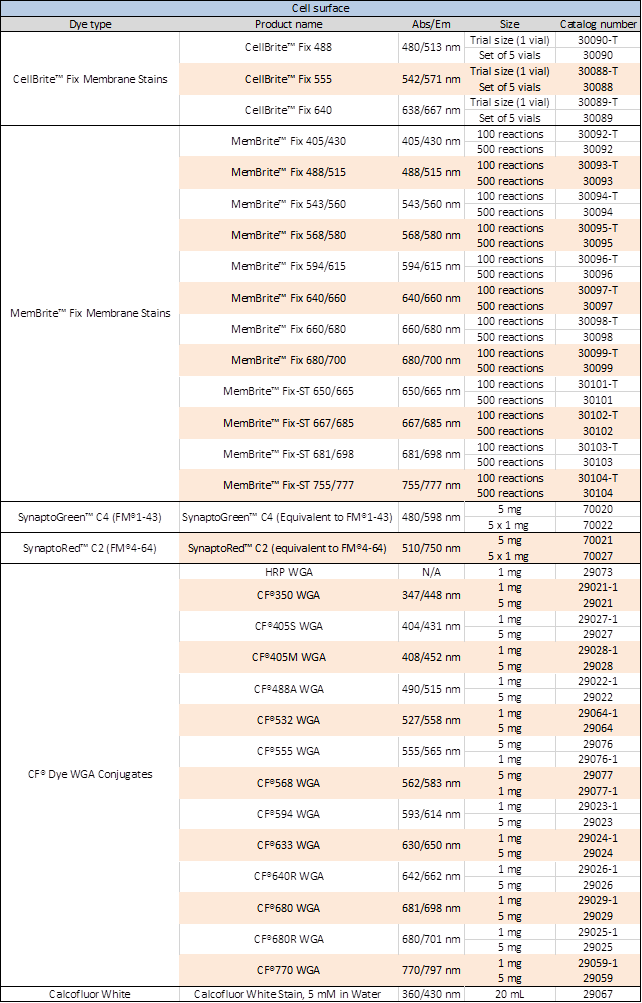Select the 755/777 nm Abs/Em cell
The width and height of the screenshot is (642, 1003).
coord(431,486)
